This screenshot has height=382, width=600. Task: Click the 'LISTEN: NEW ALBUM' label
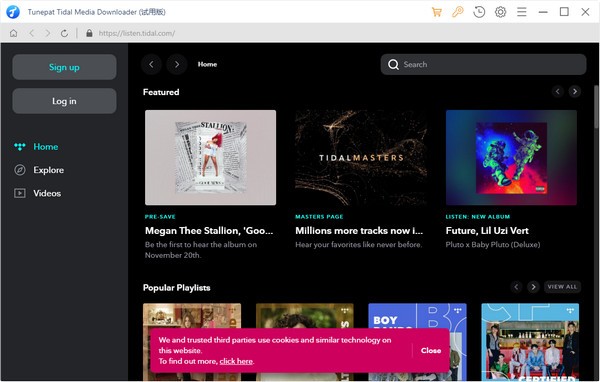[478, 217]
